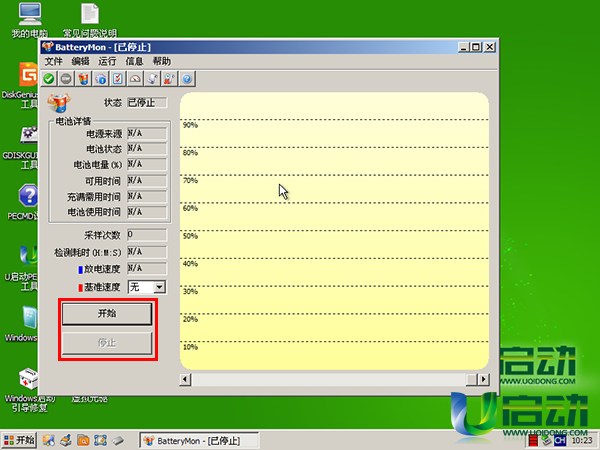Image resolution: width=600 pixels, height=450 pixels.
Task: Click BatteryMon title bar battery icon
Action: click(48, 47)
